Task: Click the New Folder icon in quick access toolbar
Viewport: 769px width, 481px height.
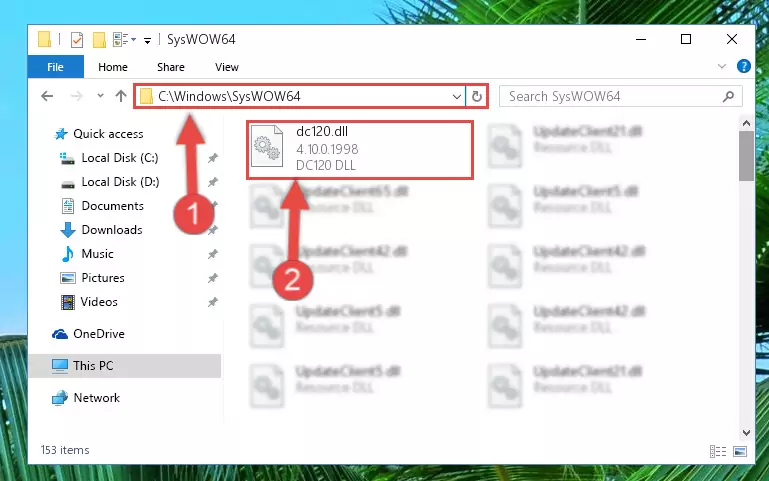Action: click(x=99, y=40)
